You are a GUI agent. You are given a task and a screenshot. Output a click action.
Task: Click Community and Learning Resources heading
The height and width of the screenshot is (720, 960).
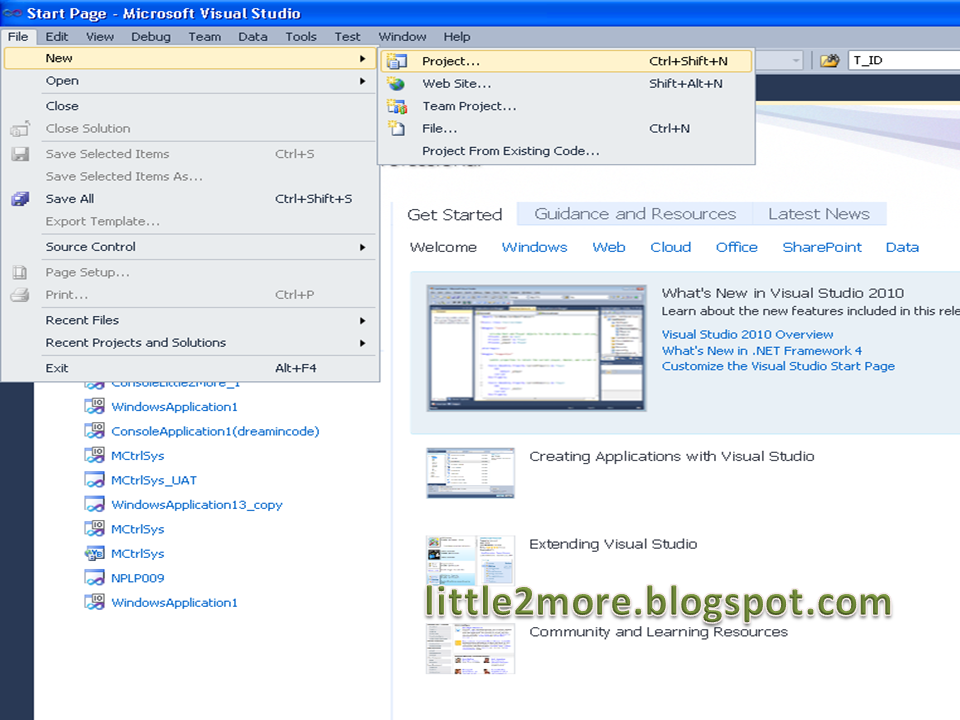[x=658, y=631]
